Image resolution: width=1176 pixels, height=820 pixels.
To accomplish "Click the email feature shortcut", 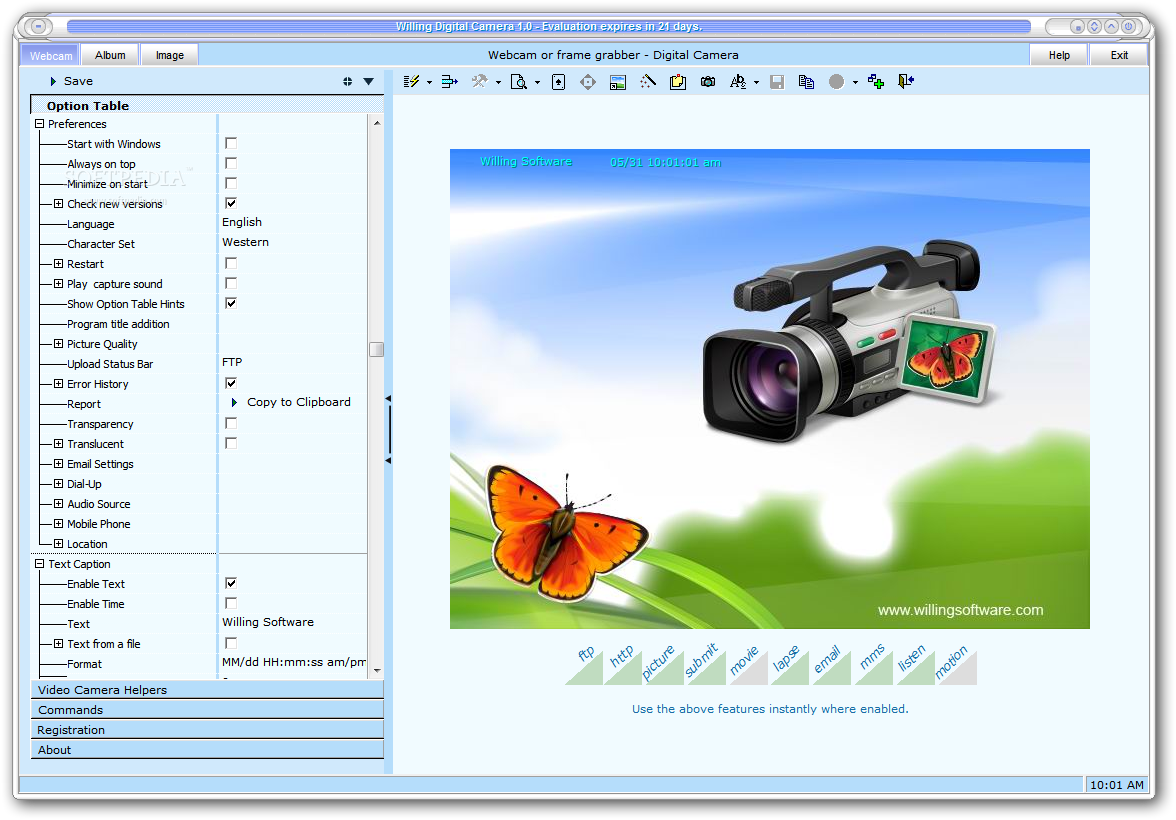I will tap(831, 664).
